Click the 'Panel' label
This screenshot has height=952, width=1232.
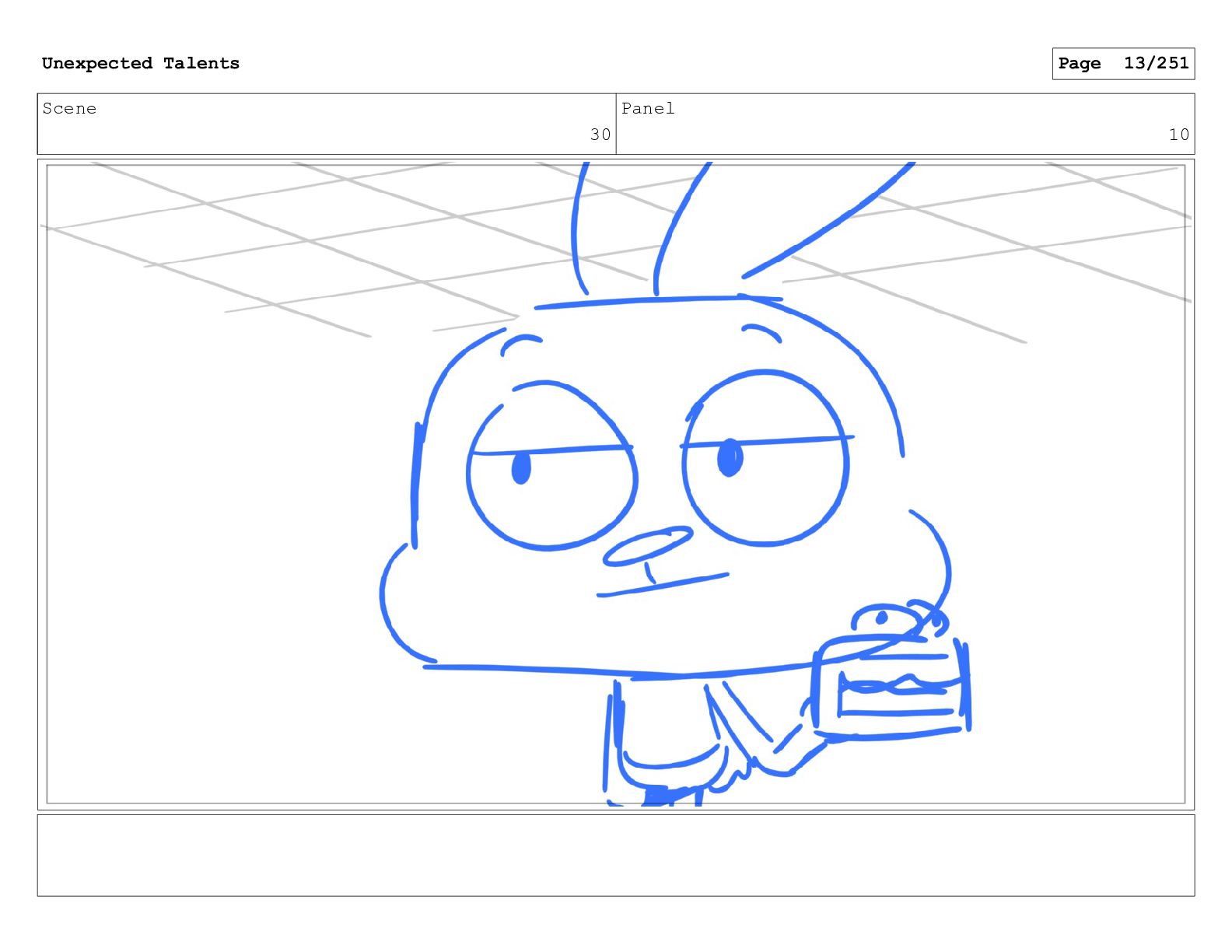pyautogui.click(x=648, y=108)
